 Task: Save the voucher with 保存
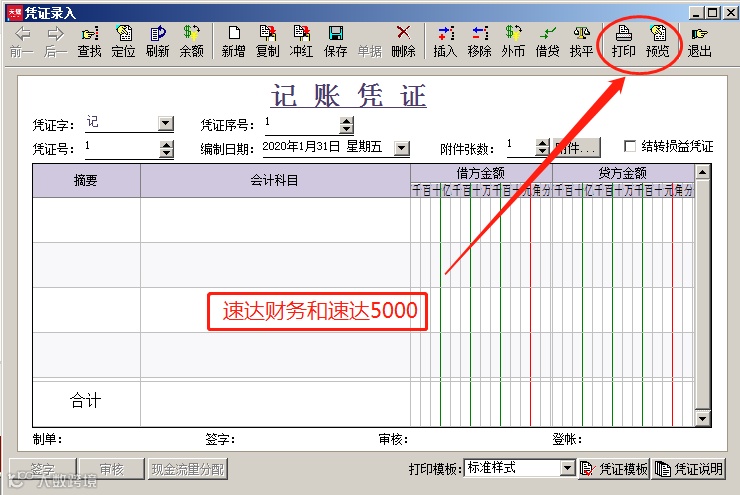[x=336, y=42]
